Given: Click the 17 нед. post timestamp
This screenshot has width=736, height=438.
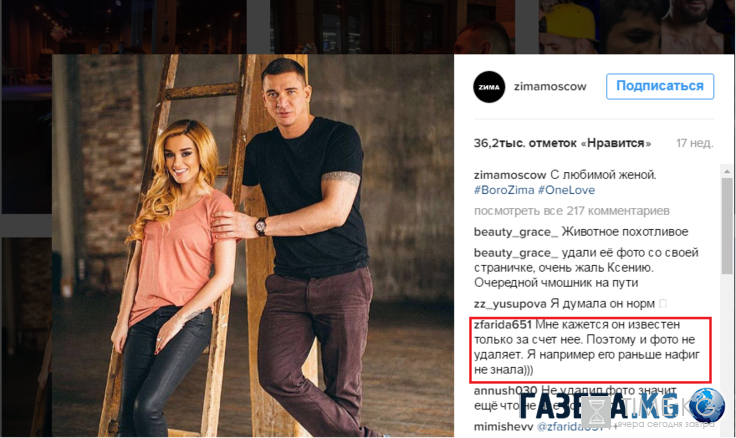Looking at the screenshot, I should [x=694, y=143].
